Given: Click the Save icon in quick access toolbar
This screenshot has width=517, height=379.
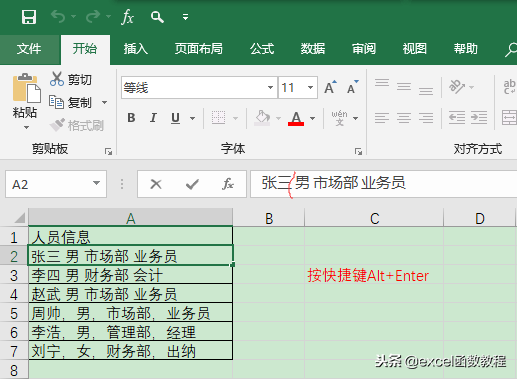Looking at the screenshot, I should pyautogui.click(x=29, y=17).
